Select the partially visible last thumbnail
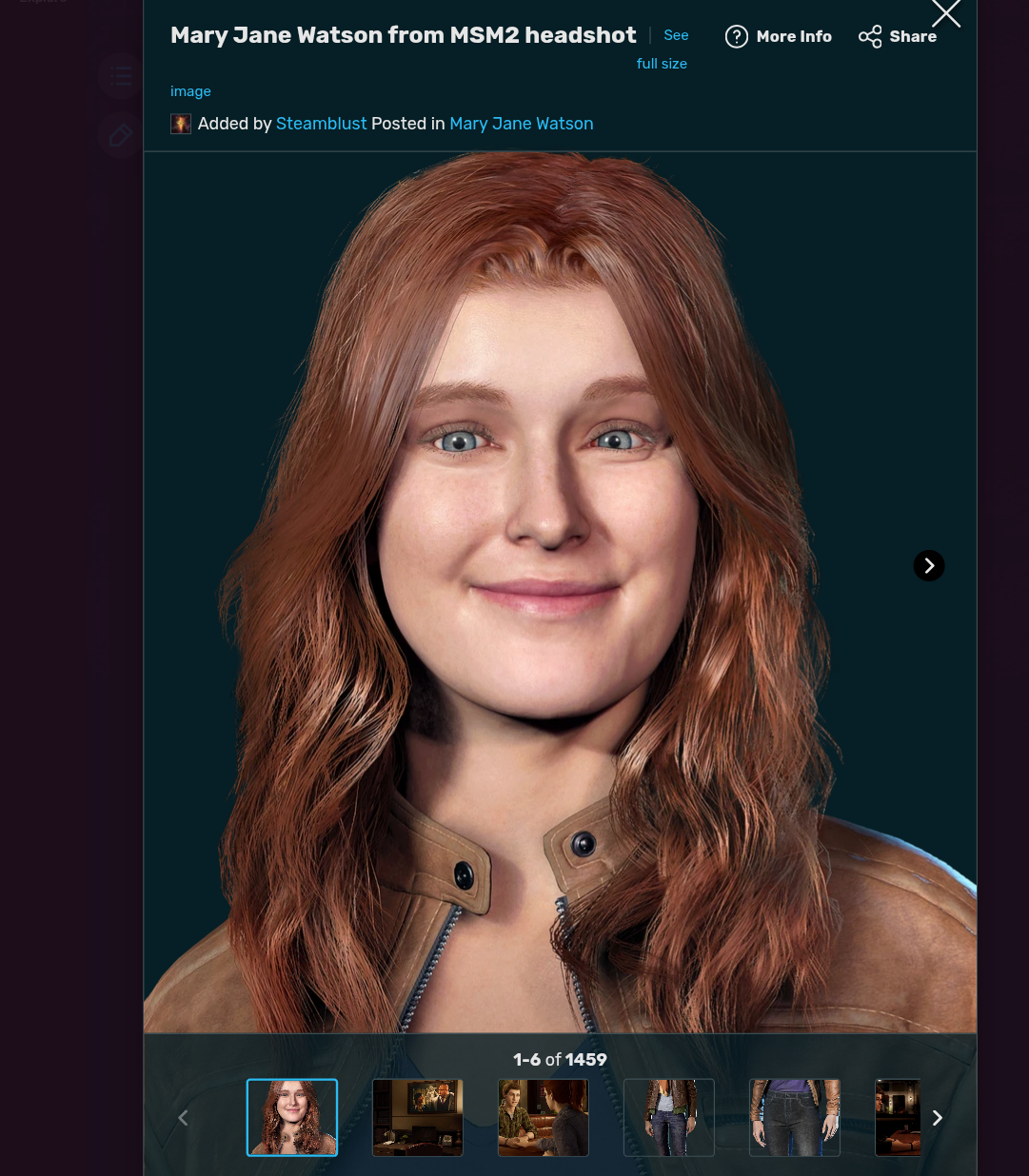The width and height of the screenshot is (1029, 1176). point(898,1118)
